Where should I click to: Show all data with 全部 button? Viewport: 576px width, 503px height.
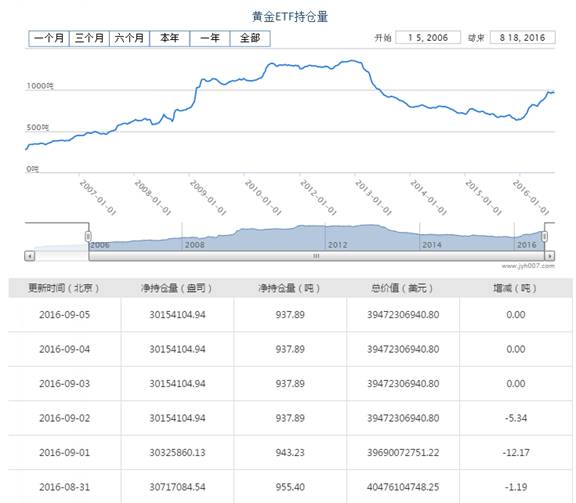click(x=250, y=39)
